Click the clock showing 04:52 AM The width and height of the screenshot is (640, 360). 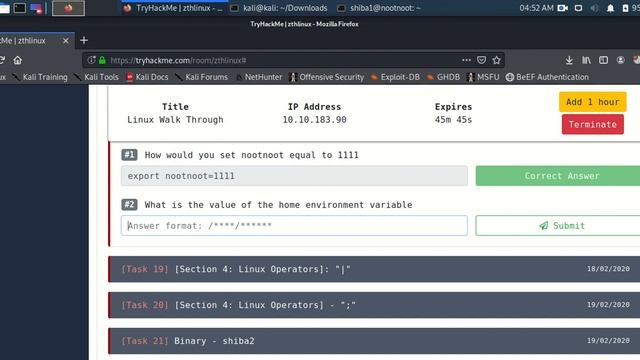(536, 8)
